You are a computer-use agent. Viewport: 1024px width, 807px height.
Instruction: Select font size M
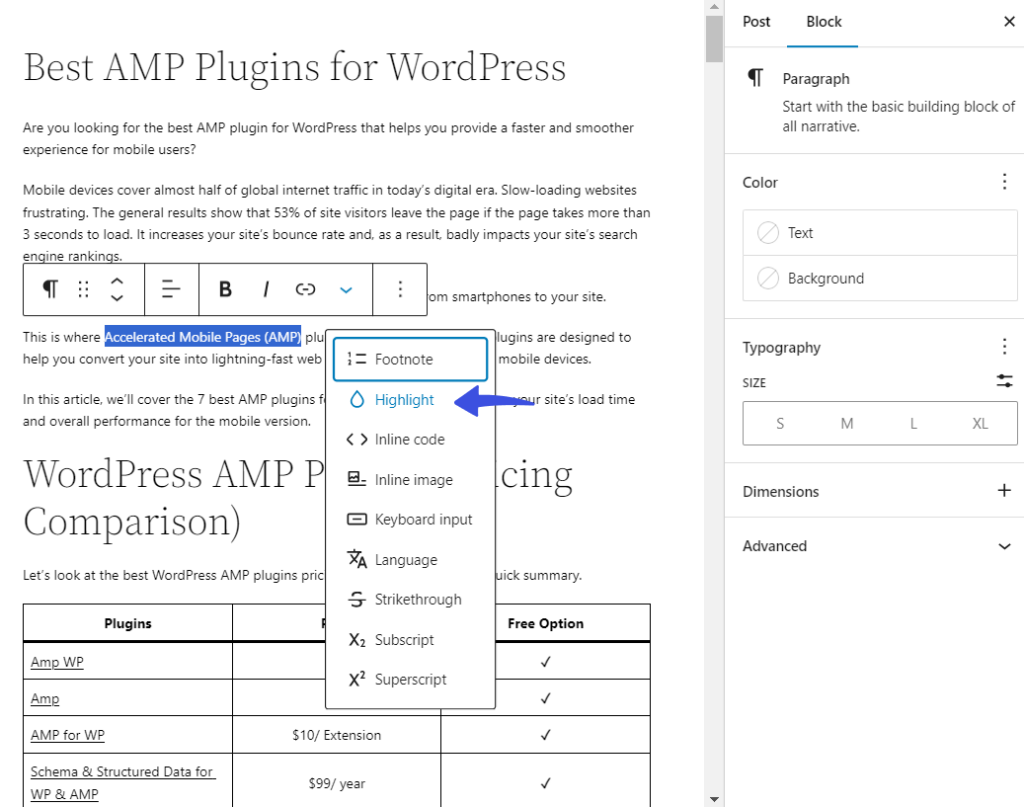(847, 424)
